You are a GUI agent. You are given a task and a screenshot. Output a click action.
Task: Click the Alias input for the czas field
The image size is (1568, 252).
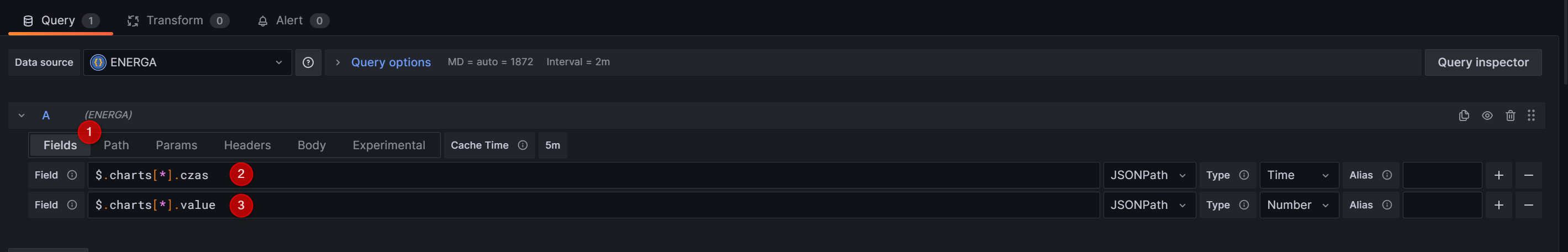click(x=1442, y=175)
